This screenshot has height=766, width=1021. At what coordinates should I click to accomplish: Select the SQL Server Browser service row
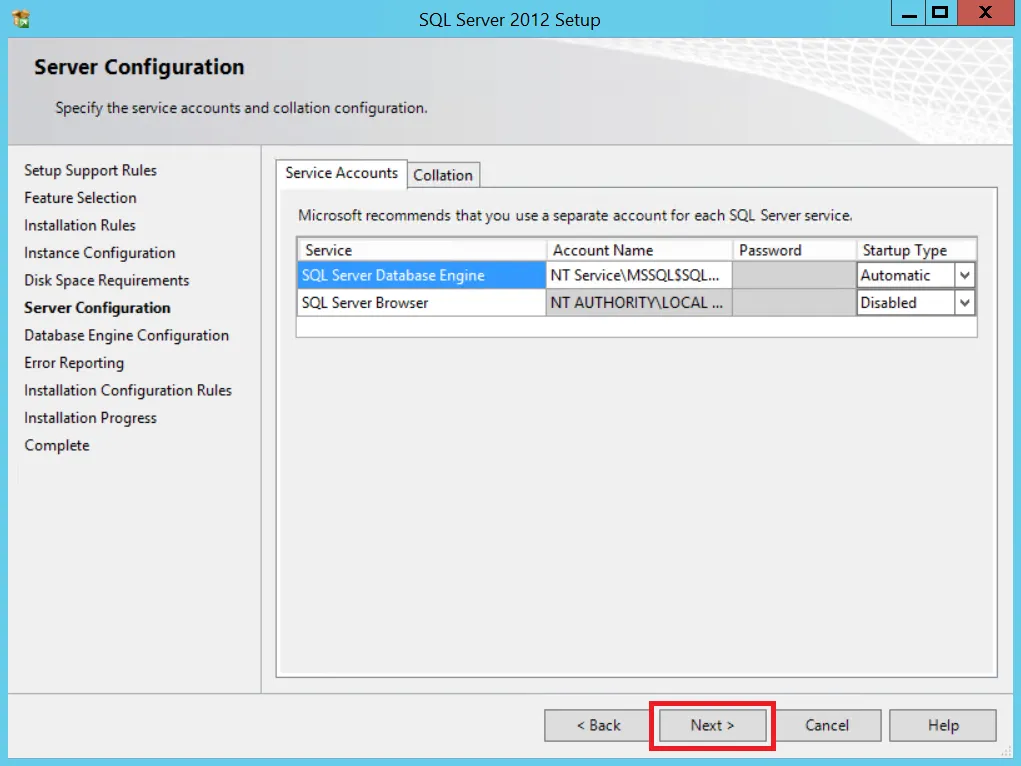421,303
